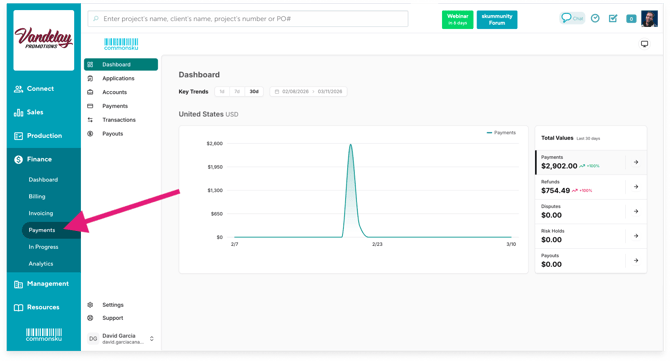This screenshot has height=361, width=670.
Task: Open the Management building icon
Action: 18,284
